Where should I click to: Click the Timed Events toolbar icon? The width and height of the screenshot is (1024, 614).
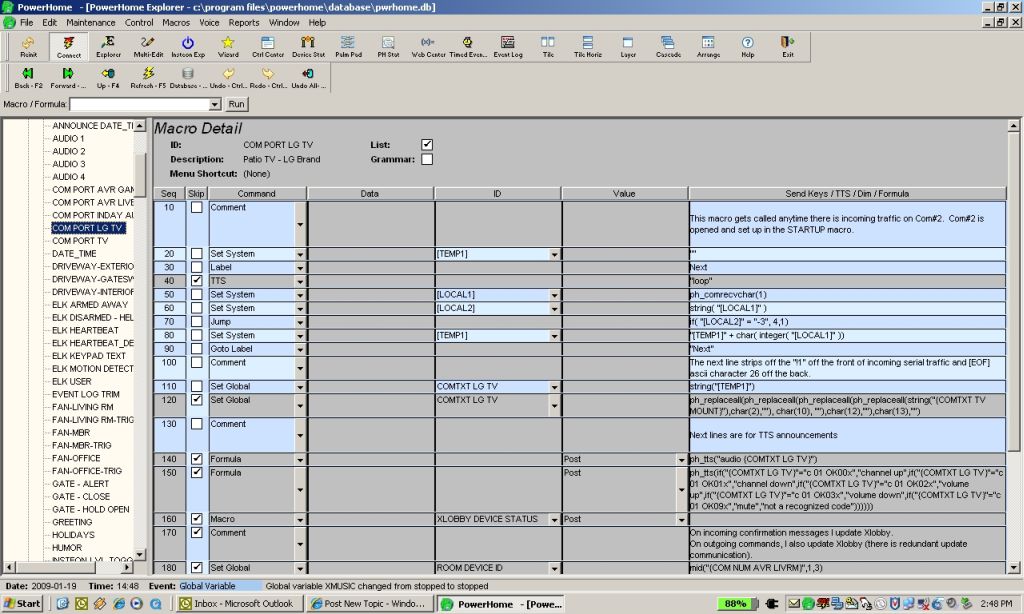(x=468, y=47)
